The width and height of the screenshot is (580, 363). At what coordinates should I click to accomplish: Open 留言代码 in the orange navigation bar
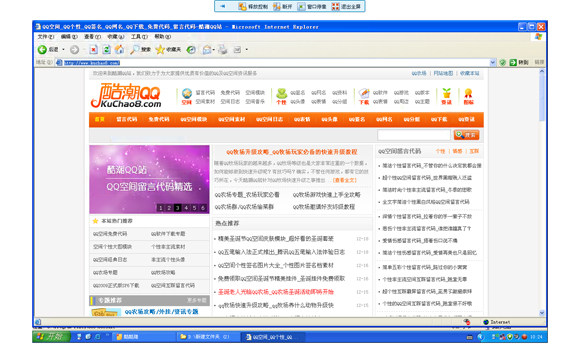click(127, 119)
